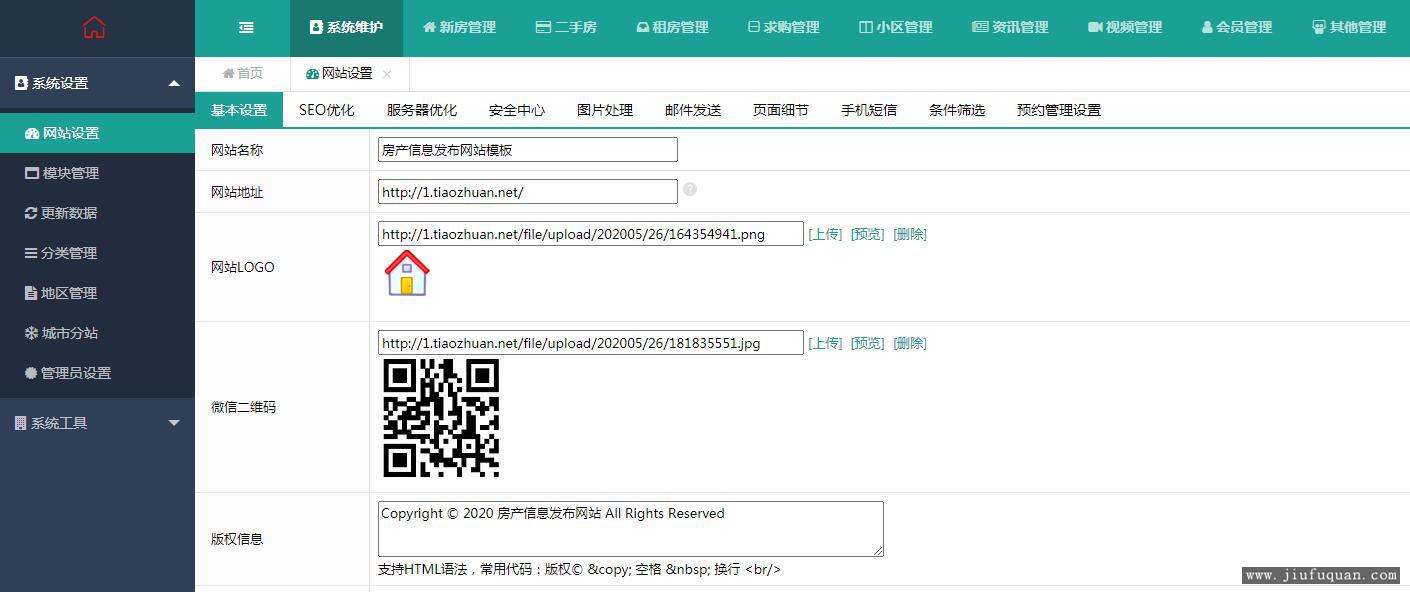Switch to the 服务器优化 tab
Image resolution: width=1410 pixels, height=592 pixels.
(422, 110)
